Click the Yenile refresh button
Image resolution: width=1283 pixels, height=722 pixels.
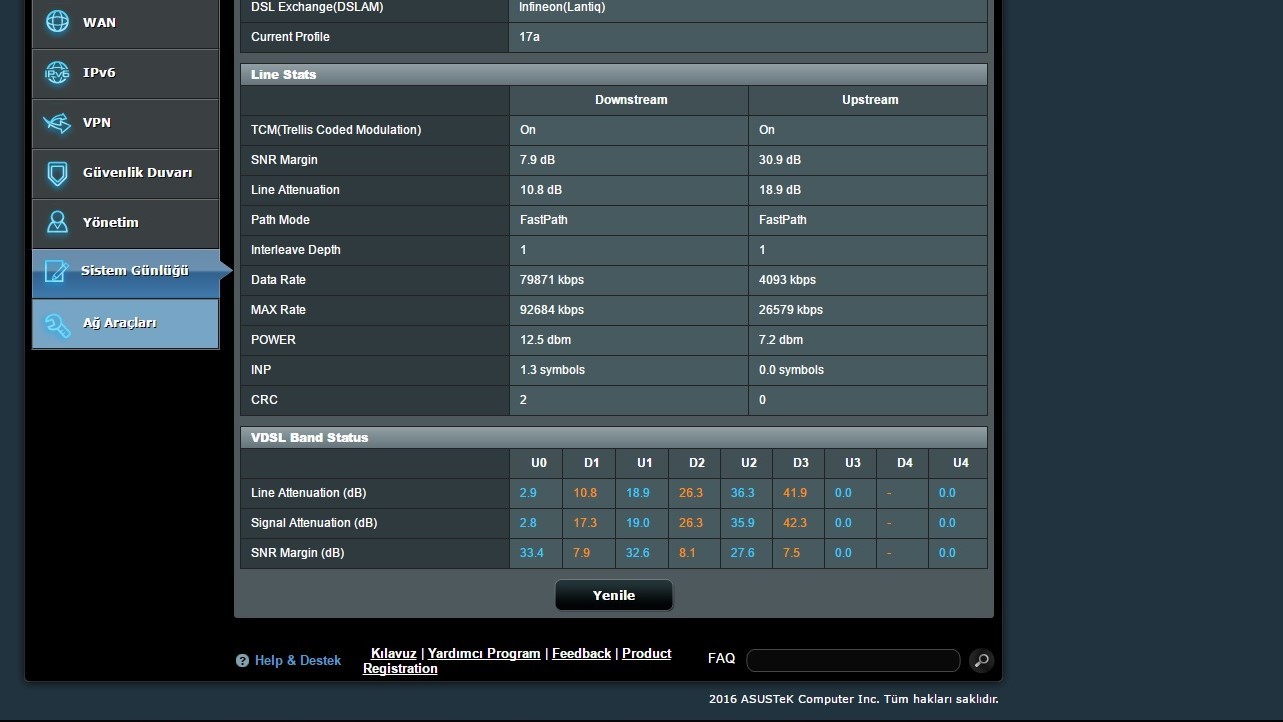(x=614, y=595)
